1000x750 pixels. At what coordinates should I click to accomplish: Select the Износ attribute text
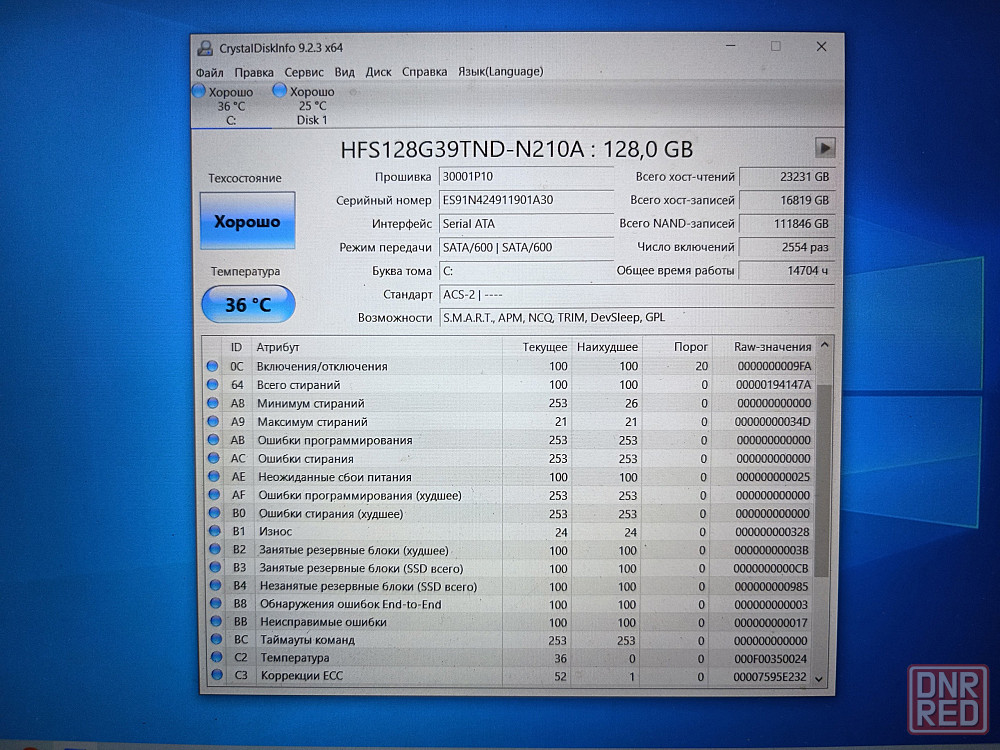point(275,531)
